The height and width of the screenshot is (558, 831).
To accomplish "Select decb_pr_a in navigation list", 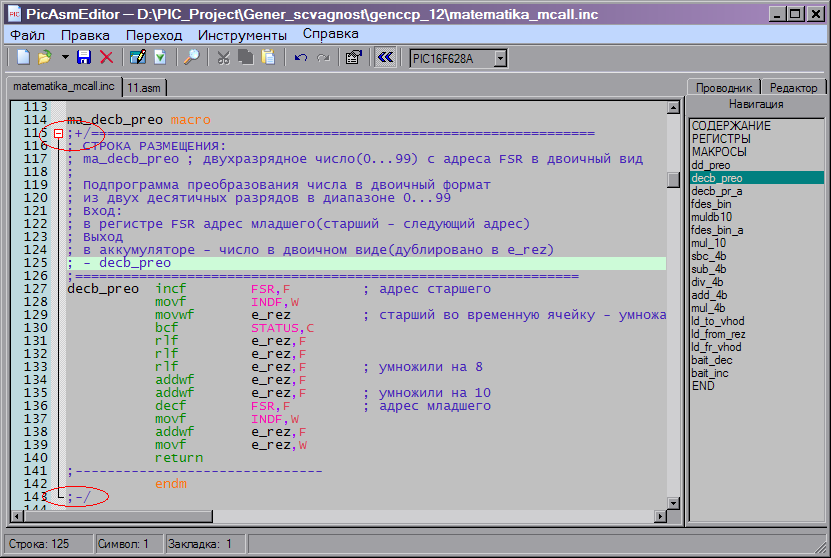I will (x=756, y=191).
